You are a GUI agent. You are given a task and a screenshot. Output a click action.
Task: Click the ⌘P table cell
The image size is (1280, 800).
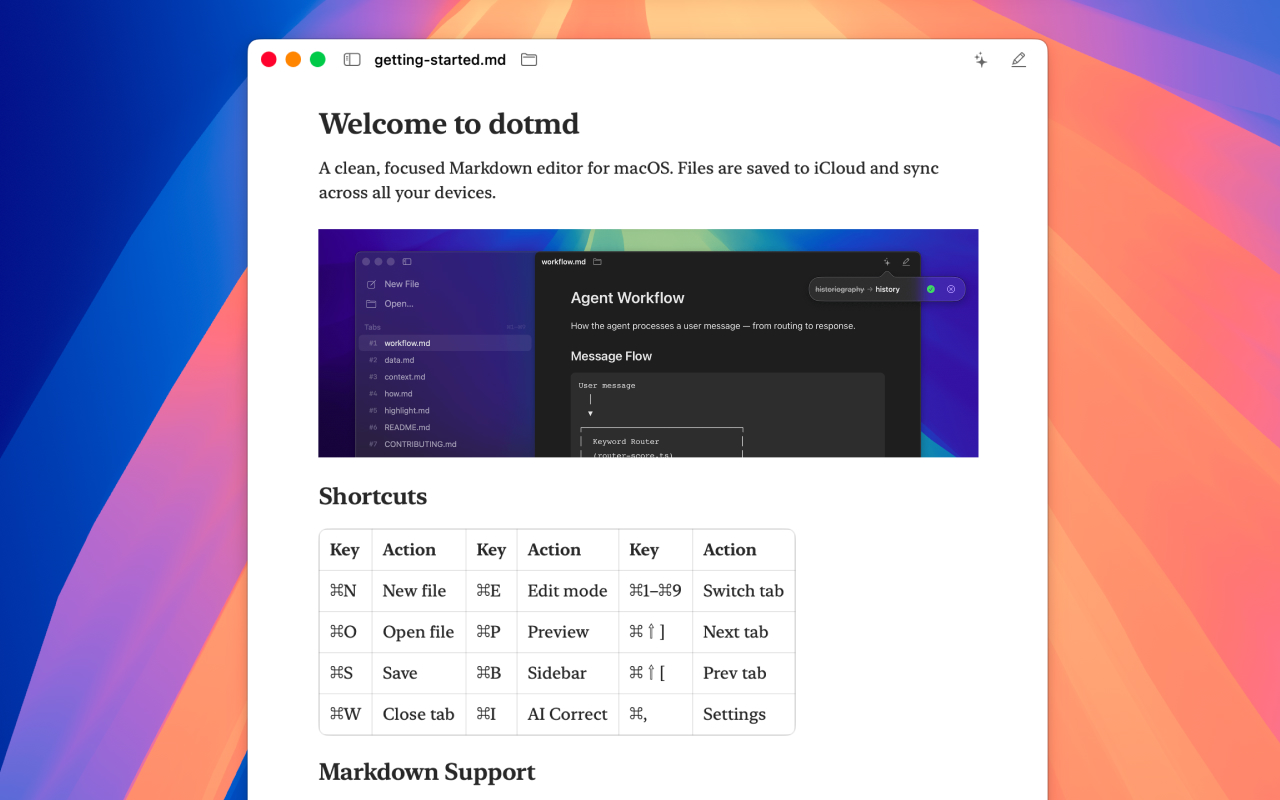tap(491, 632)
